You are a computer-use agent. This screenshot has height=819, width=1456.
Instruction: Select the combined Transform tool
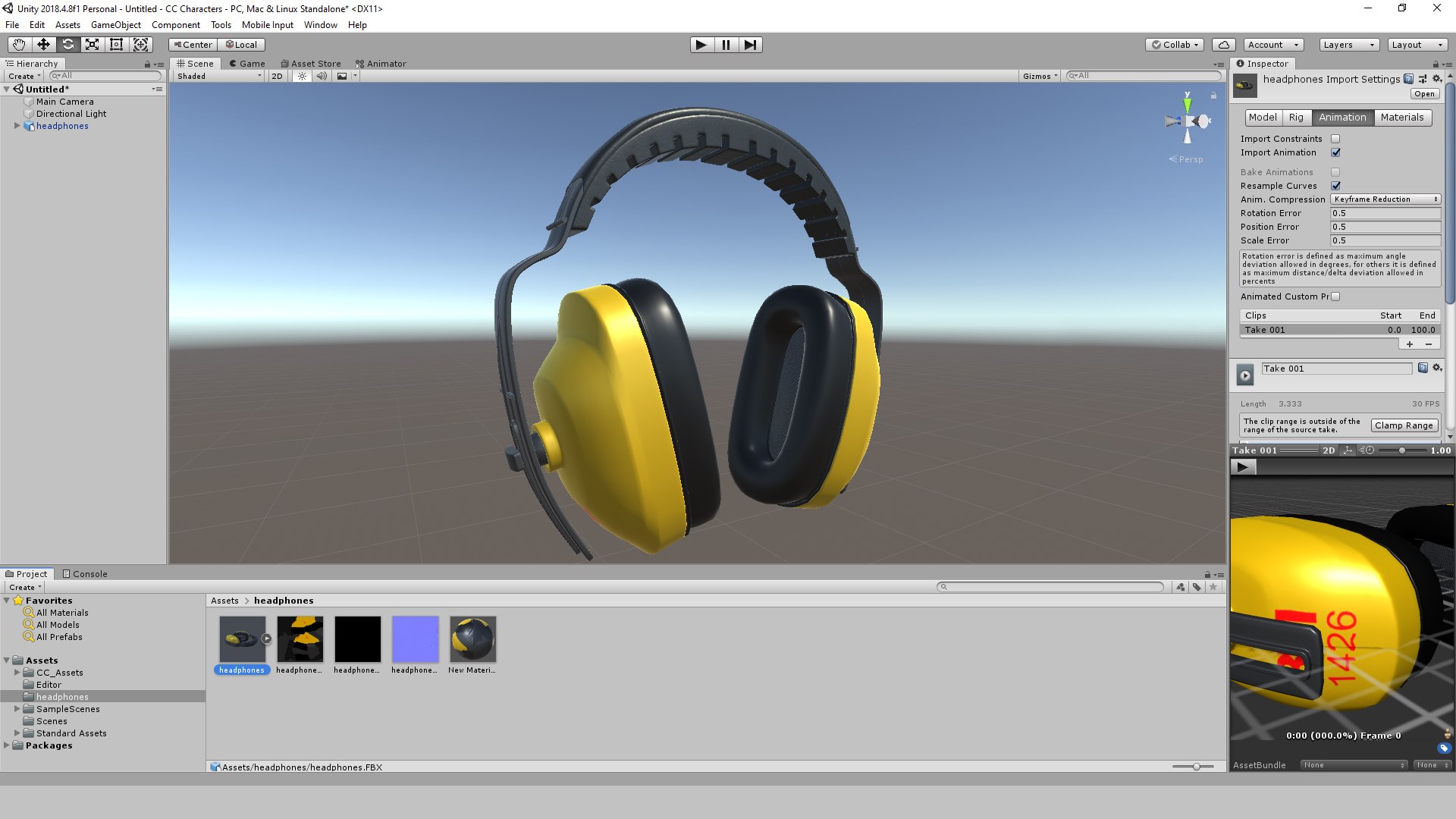pos(141,45)
